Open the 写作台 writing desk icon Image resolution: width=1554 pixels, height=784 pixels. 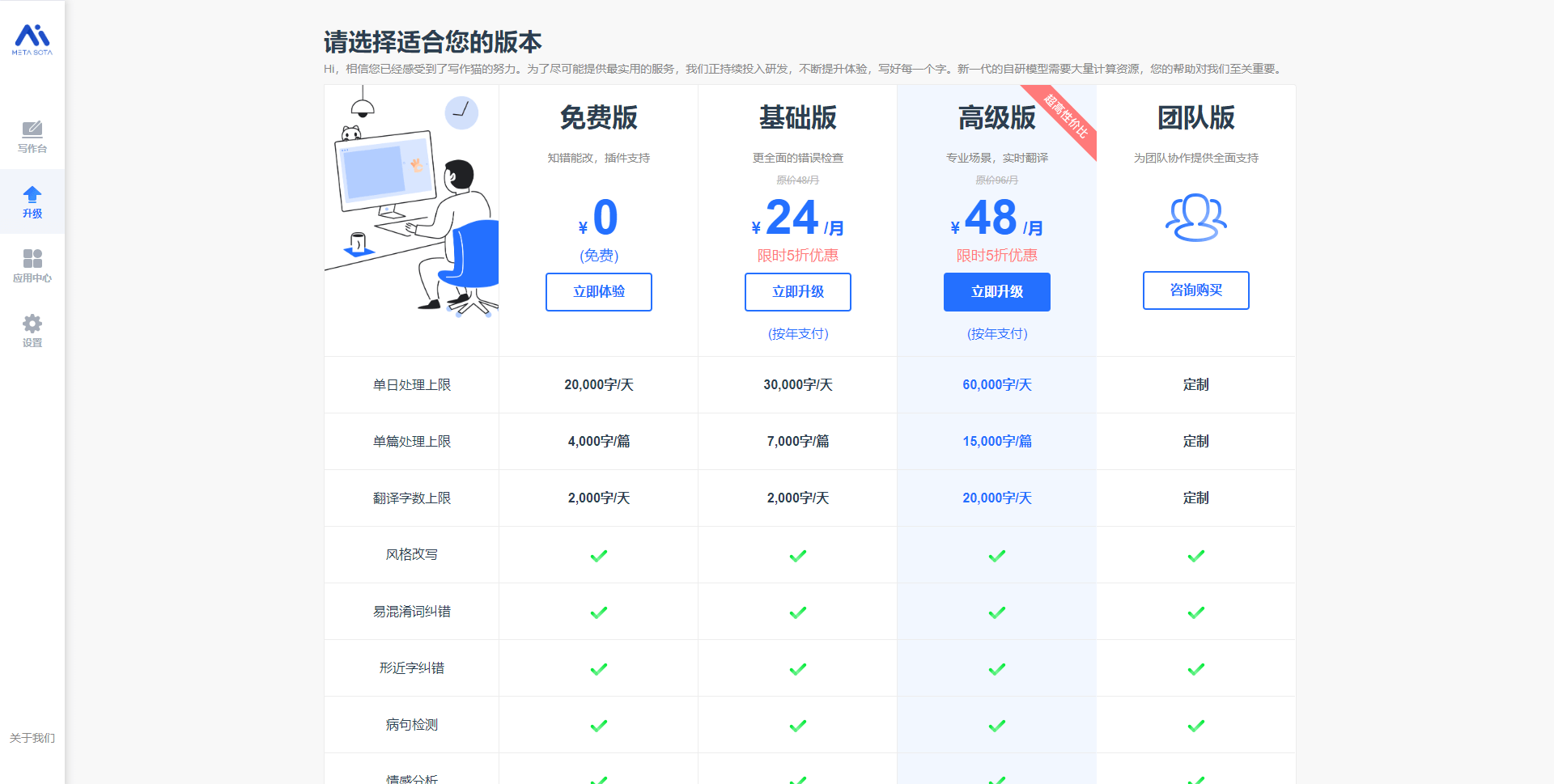[x=32, y=129]
